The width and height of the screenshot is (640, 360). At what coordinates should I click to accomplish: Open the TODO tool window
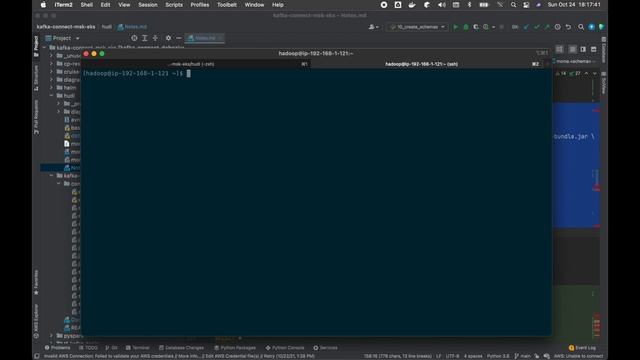pyautogui.click(x=88, y=348)
